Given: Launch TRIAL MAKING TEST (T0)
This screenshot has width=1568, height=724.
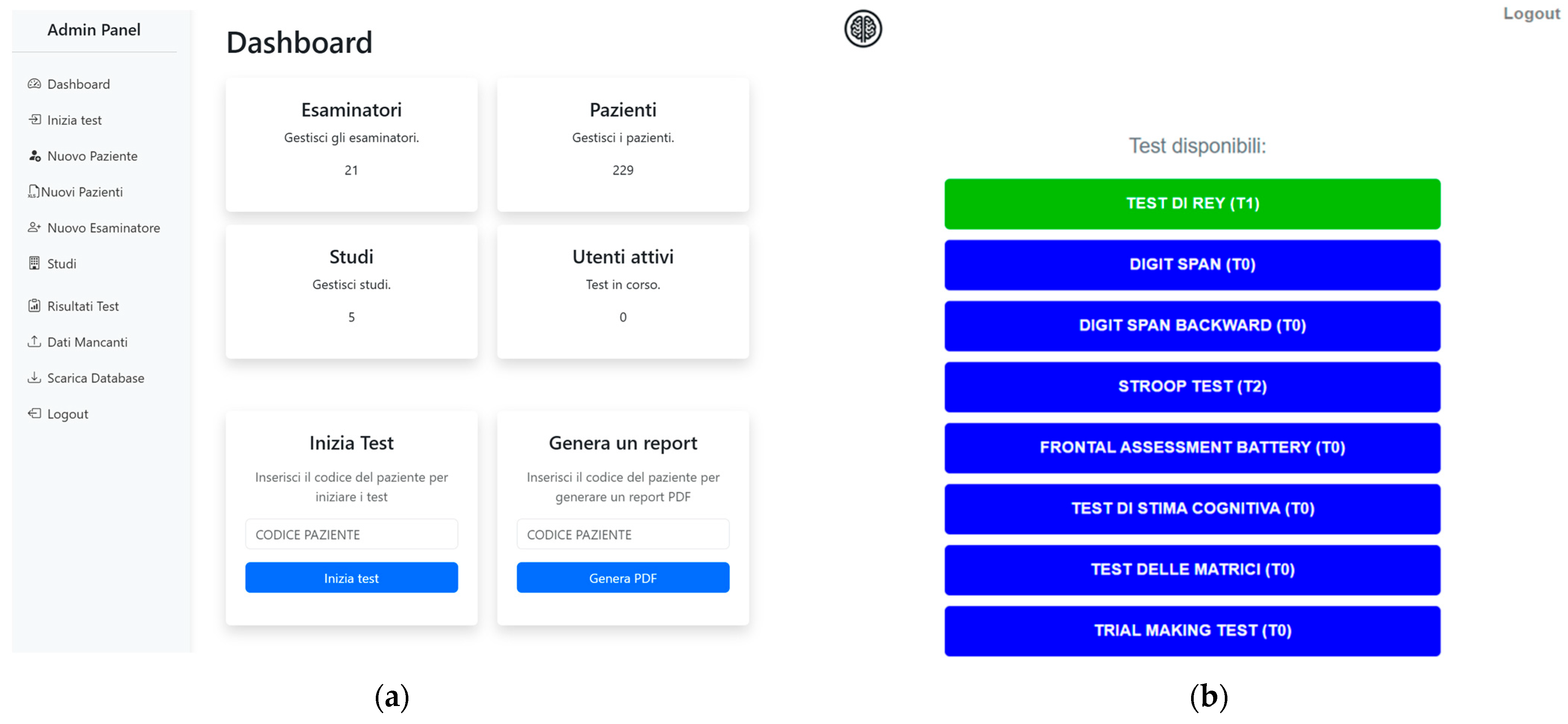Looking at the screenshot, I should (x=1192, y=630).
